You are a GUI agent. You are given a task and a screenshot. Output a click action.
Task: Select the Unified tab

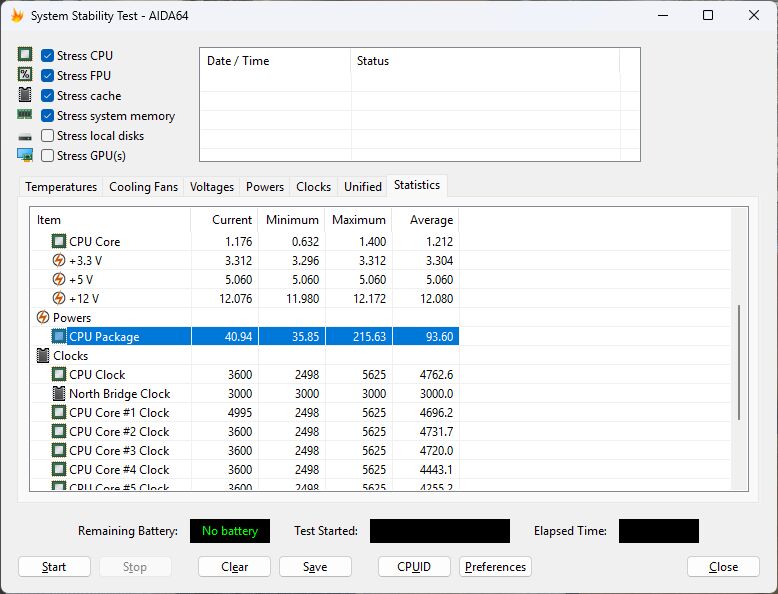point(363,187)
